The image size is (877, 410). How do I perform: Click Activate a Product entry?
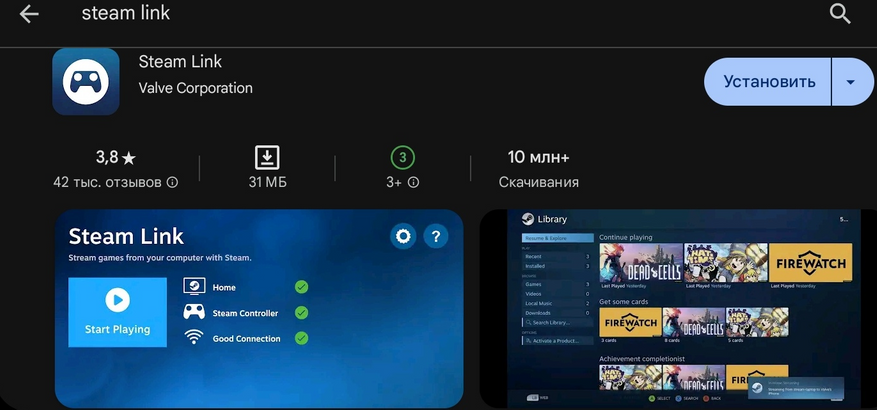[x=557, y=341]
